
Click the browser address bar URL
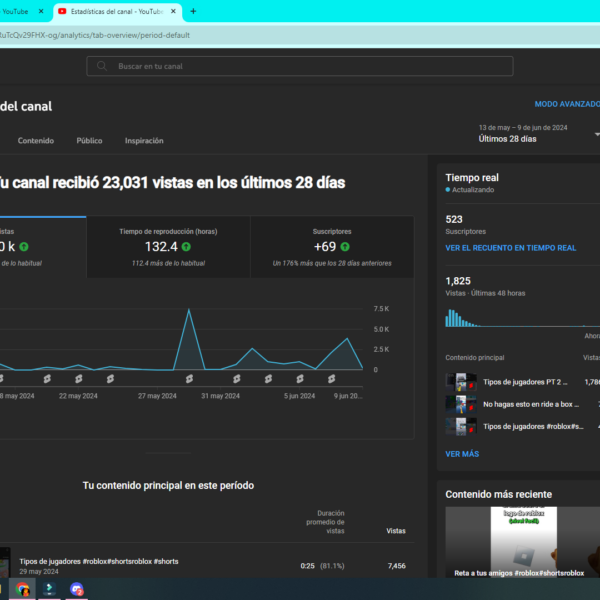[x=94, y=35]
